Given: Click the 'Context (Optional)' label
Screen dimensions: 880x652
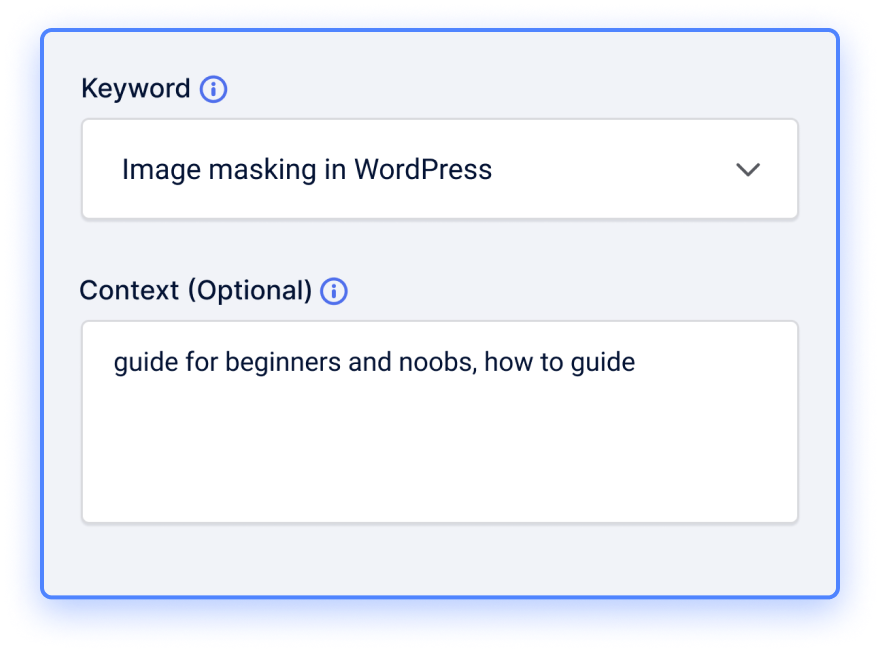Looking at the screenshot, I should tap(196, 291).
